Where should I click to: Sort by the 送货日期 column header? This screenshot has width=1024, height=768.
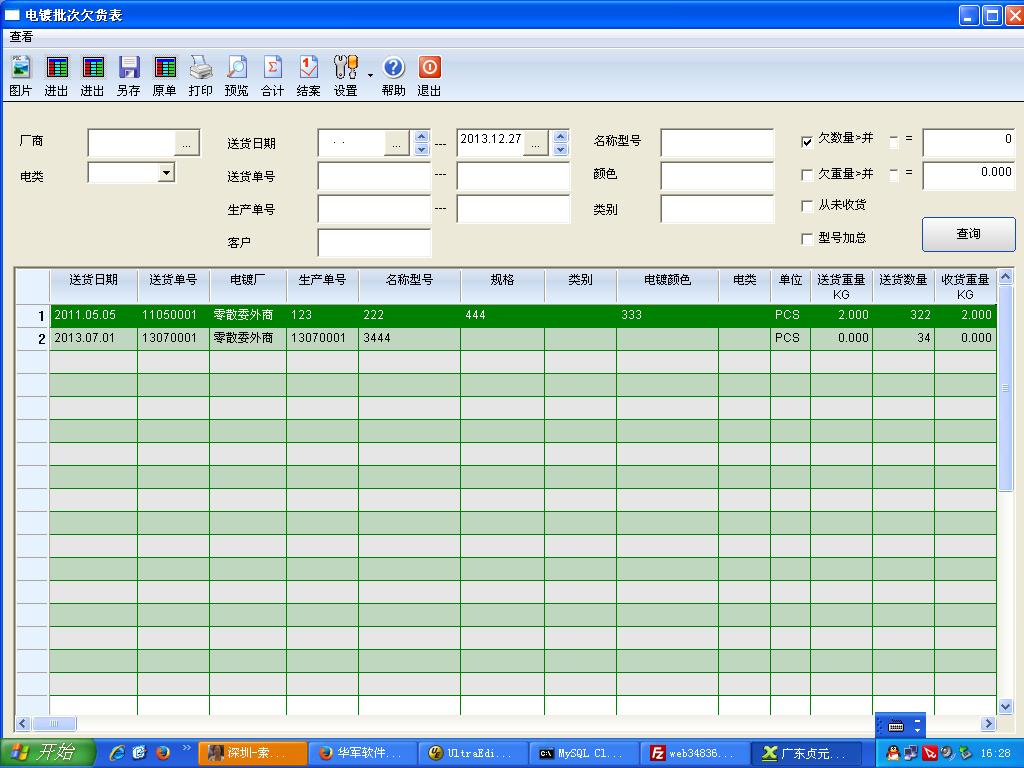pos(93,286)
